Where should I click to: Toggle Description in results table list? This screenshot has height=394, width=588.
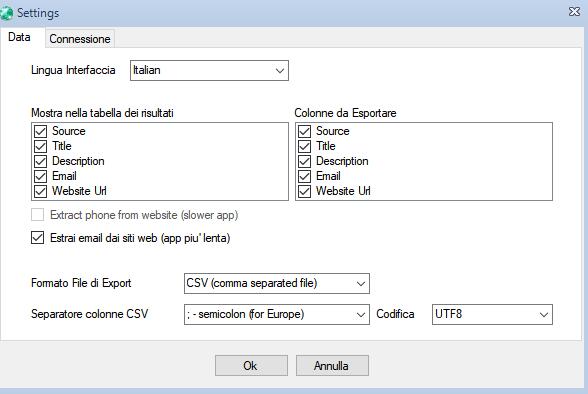coord(40,161)
